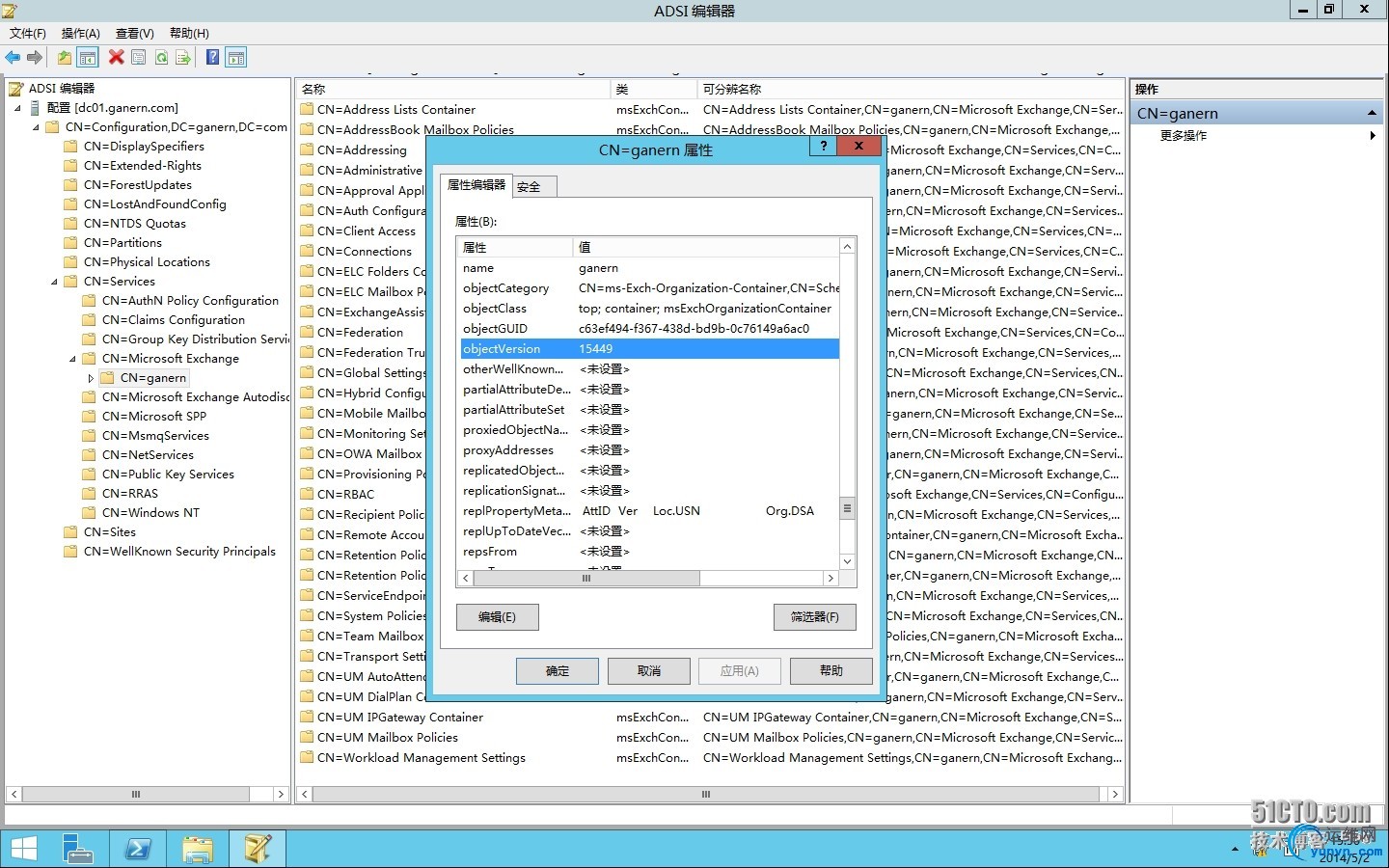Expand the CN=ganern tree node

click(x=91, y=378)
